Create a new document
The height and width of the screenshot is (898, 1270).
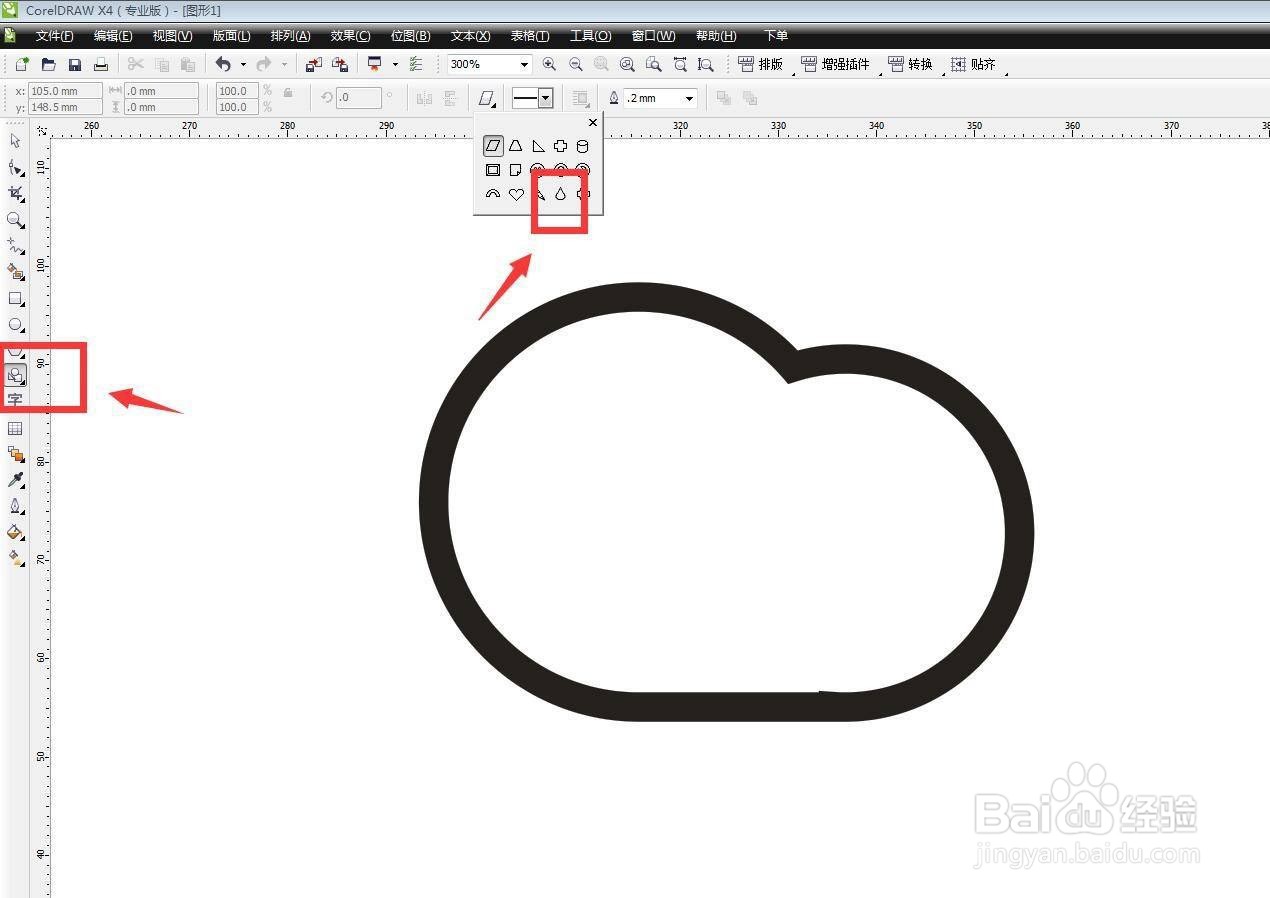(x=22, y=64)
